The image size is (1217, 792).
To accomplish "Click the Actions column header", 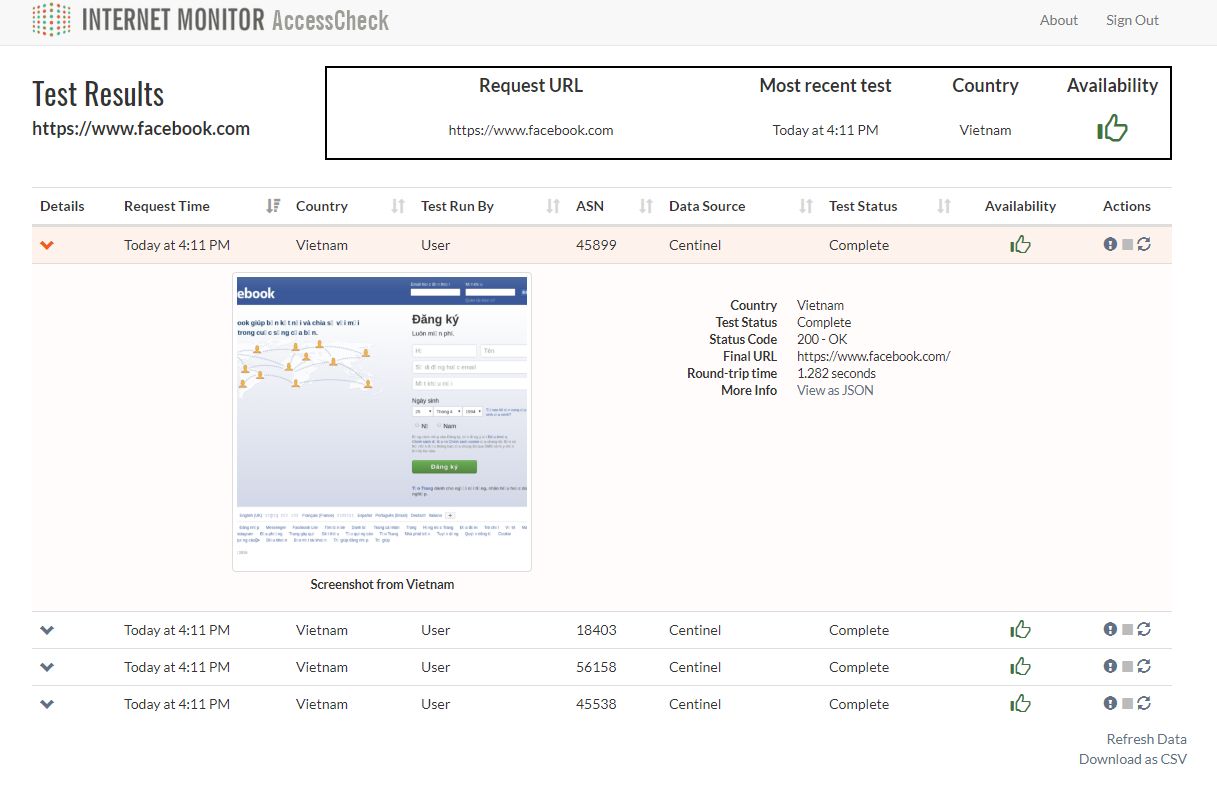I will point(1127,206).
